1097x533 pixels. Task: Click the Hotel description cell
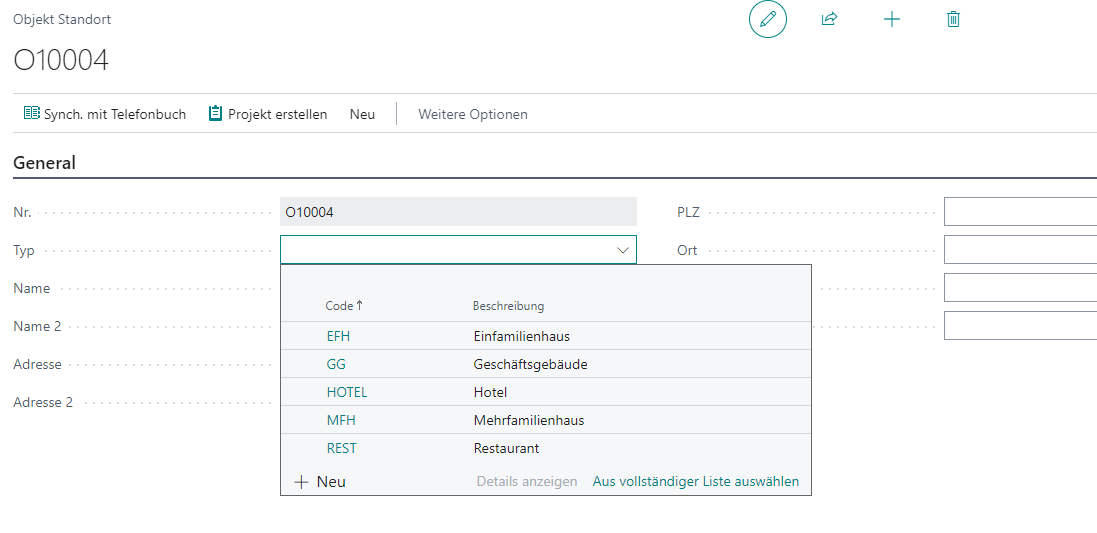coord(490,392)
